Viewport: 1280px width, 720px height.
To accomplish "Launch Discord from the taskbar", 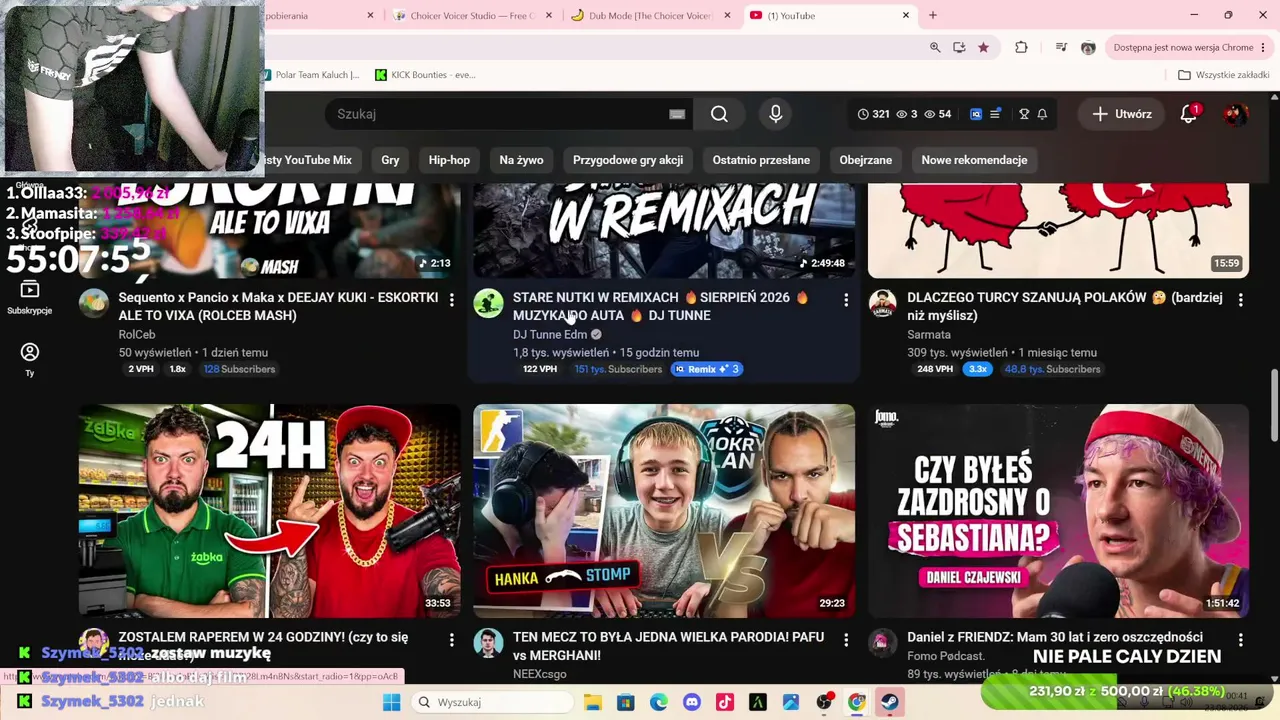I will 692,702.
